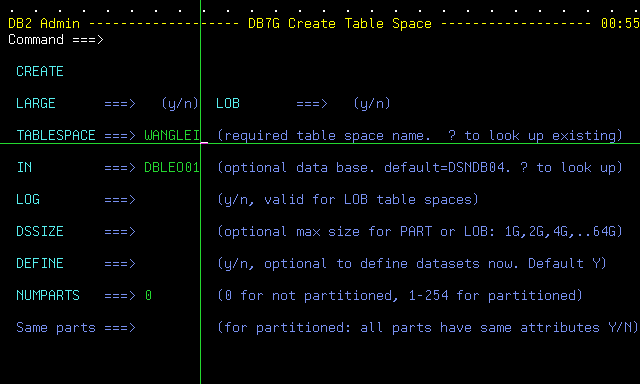
Task: Click the LARGE field label
Action: (36, 104)
